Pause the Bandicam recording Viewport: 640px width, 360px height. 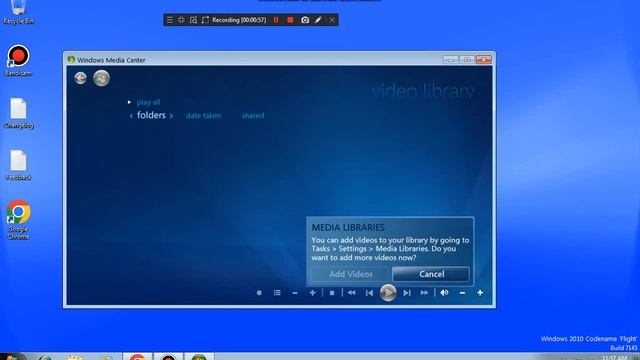click(276, 20)
